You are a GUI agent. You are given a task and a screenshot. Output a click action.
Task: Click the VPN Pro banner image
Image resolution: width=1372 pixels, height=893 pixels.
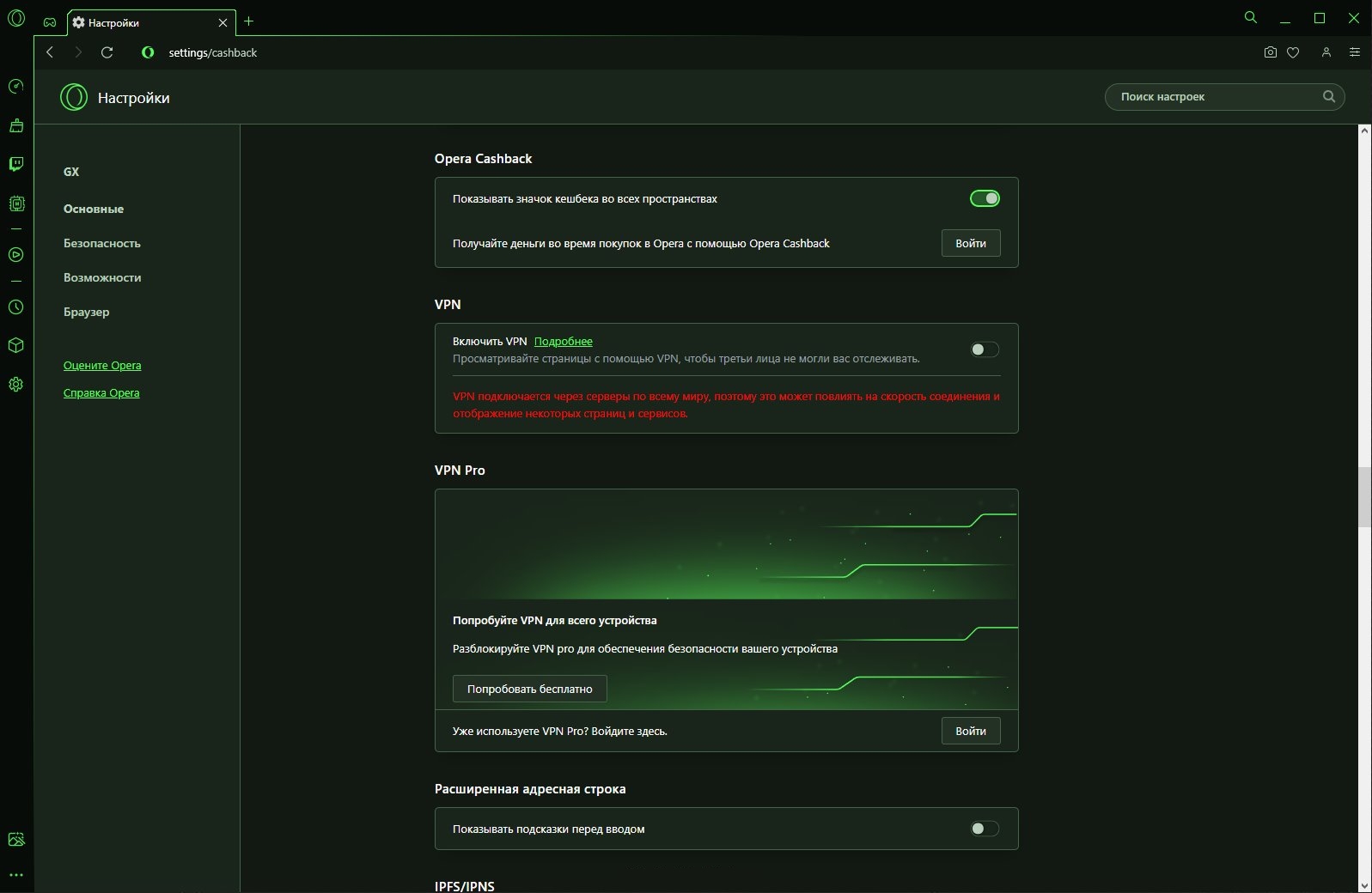(x=727, y=544)
